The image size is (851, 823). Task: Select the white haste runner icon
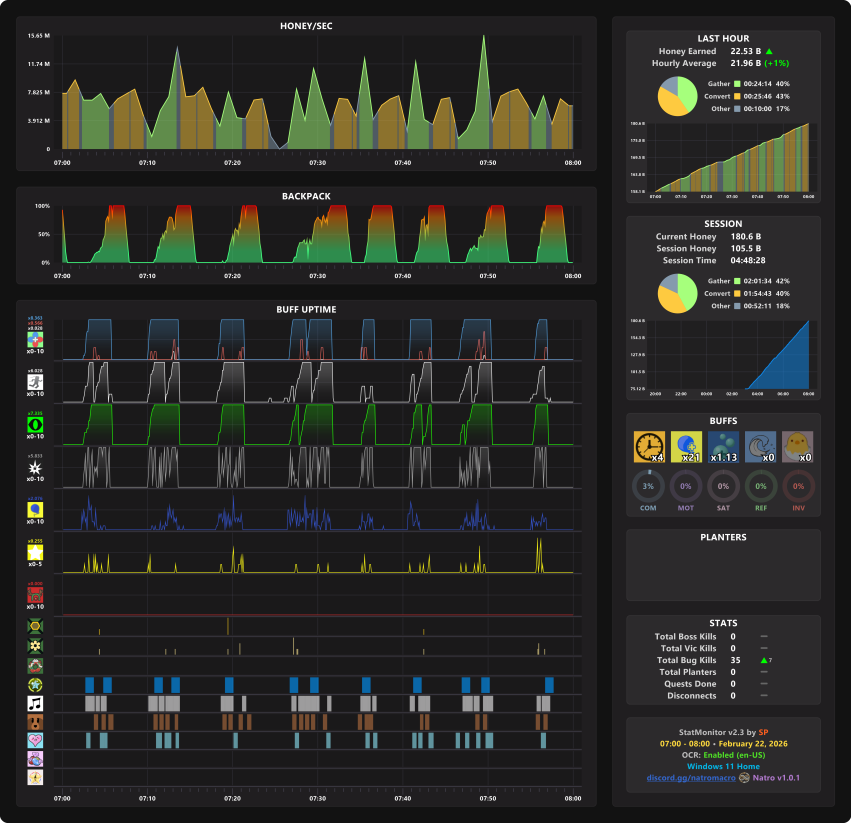pyautogui.click(x=35, y=382)
